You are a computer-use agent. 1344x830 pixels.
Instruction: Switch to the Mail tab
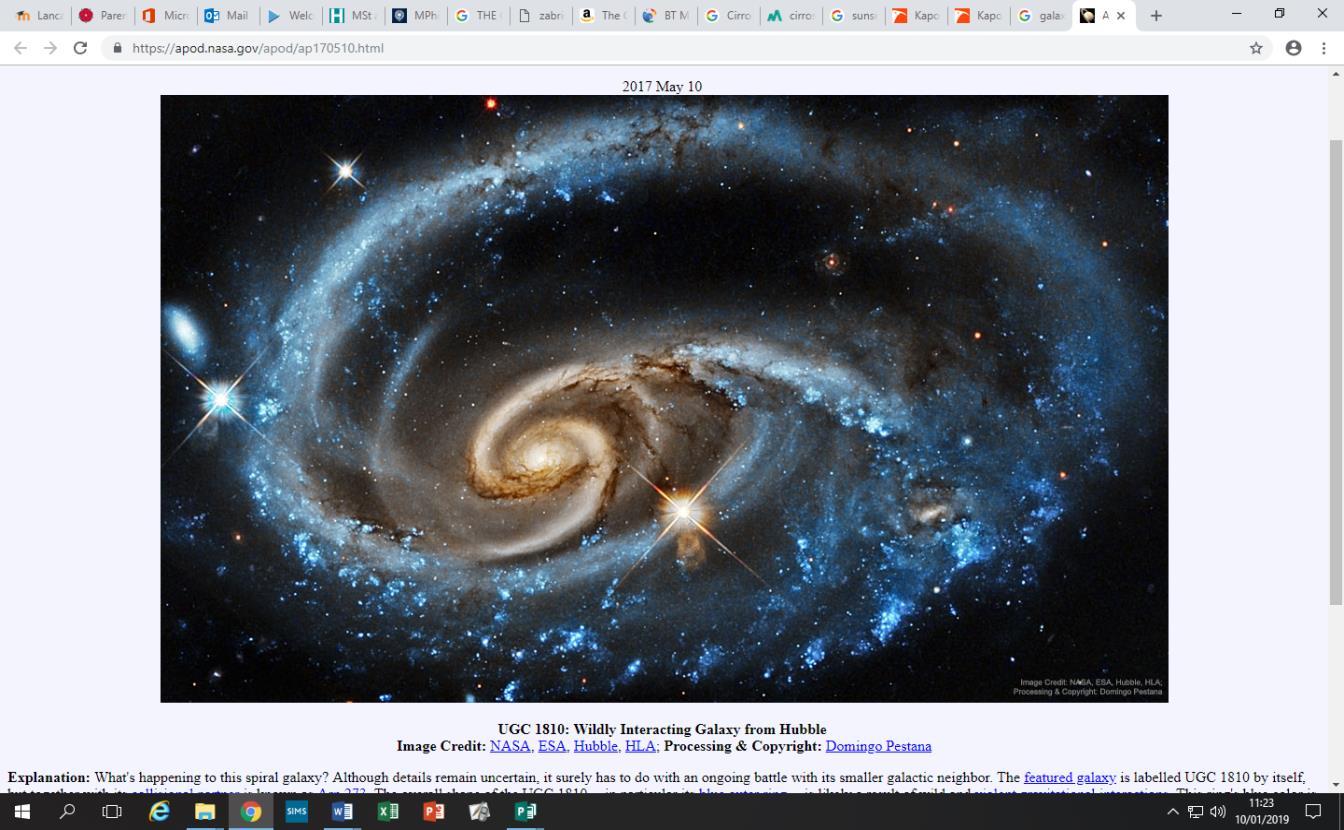click(226, 15)
